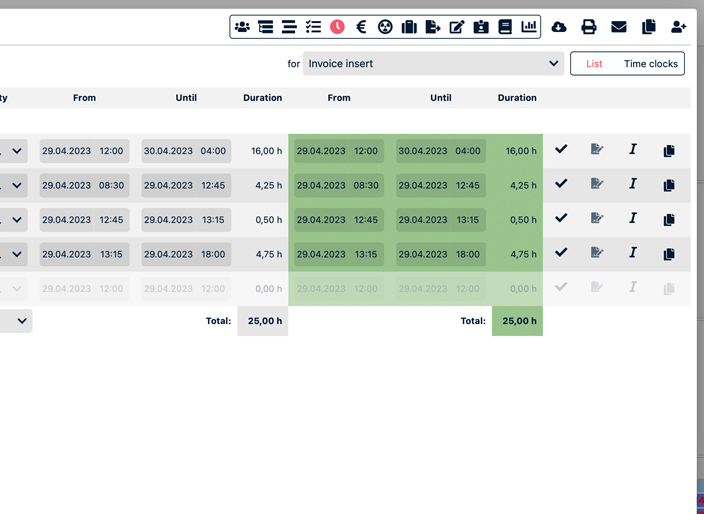The height and width of the screenshot is (514, 704).
Task: Open the group of people icon
Action: coord(242,27)
